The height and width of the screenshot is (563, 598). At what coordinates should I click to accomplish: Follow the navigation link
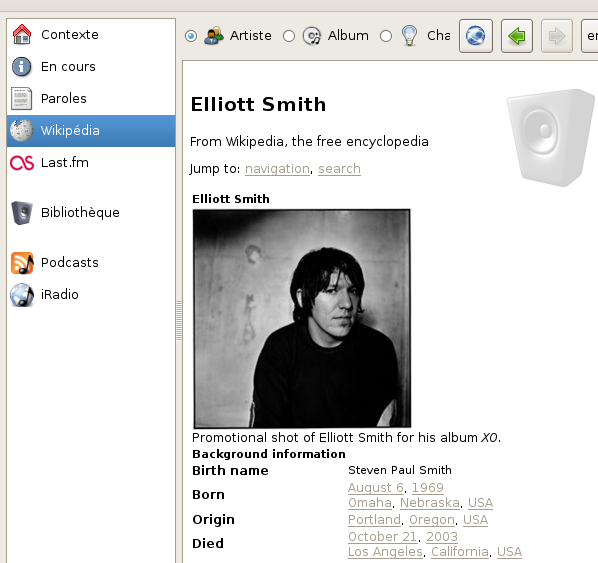pos(277,169)
